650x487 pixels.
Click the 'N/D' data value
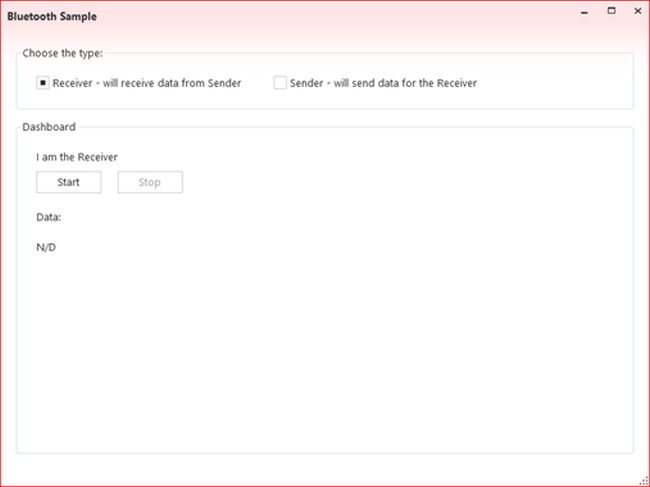(x=46, y=247)
